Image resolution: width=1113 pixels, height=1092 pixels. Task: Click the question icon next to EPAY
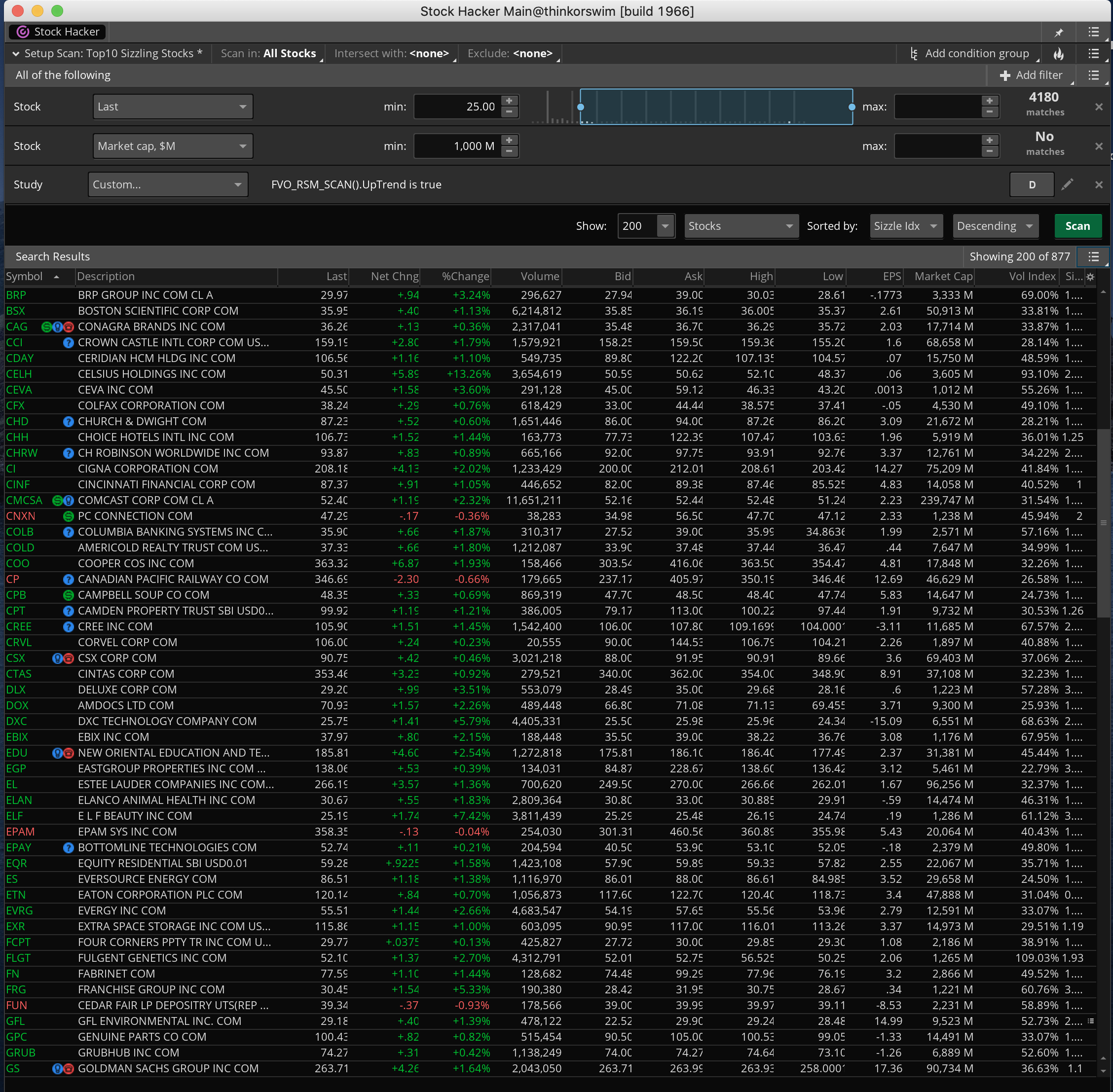68,848
